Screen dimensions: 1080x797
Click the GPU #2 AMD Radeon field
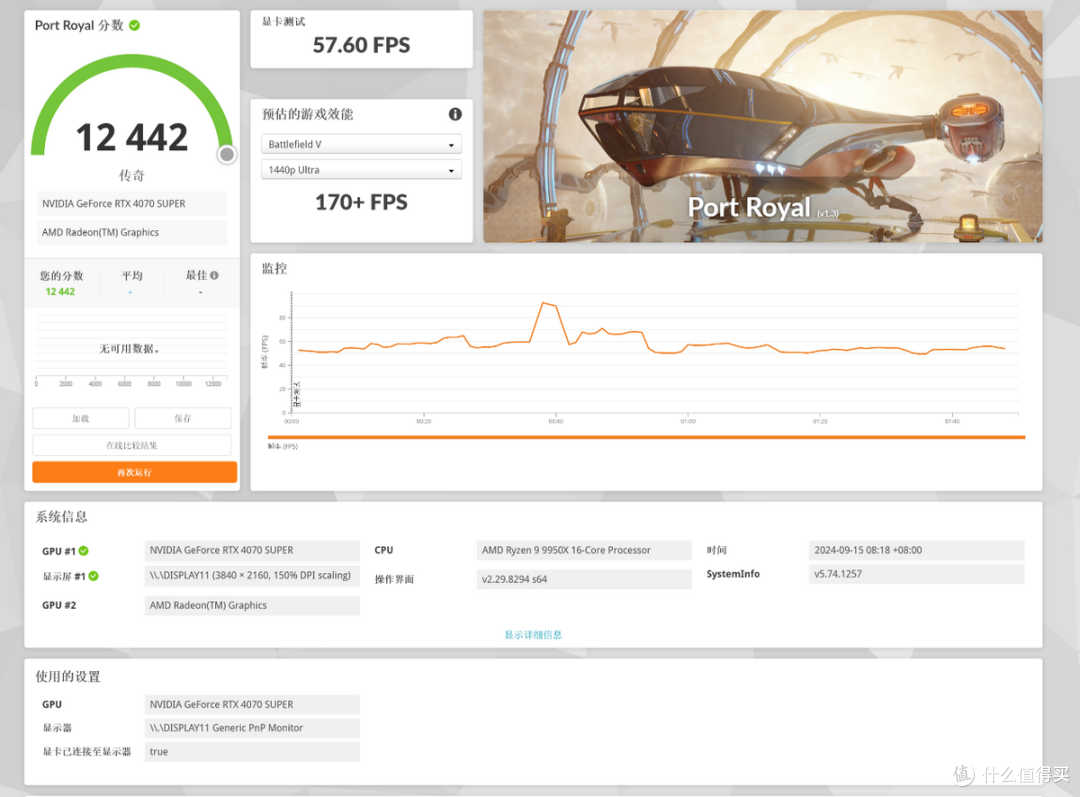point(252,605)
